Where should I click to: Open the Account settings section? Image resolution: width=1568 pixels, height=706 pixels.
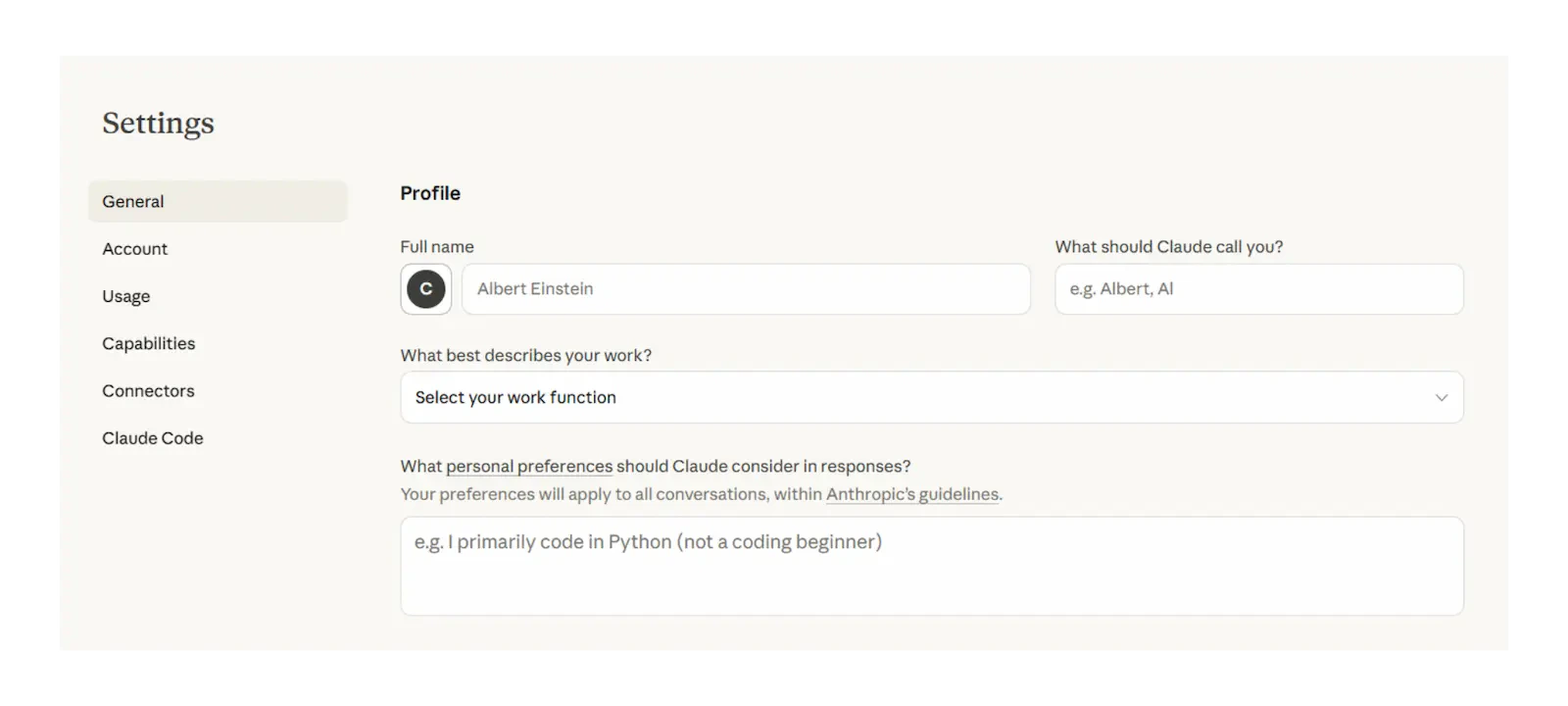(x=134, y=248)
